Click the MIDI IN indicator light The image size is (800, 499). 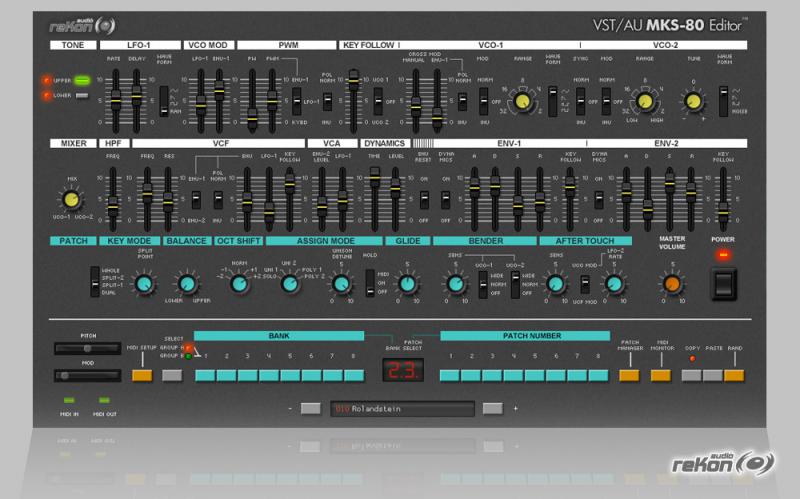click(x=69, y=401)
